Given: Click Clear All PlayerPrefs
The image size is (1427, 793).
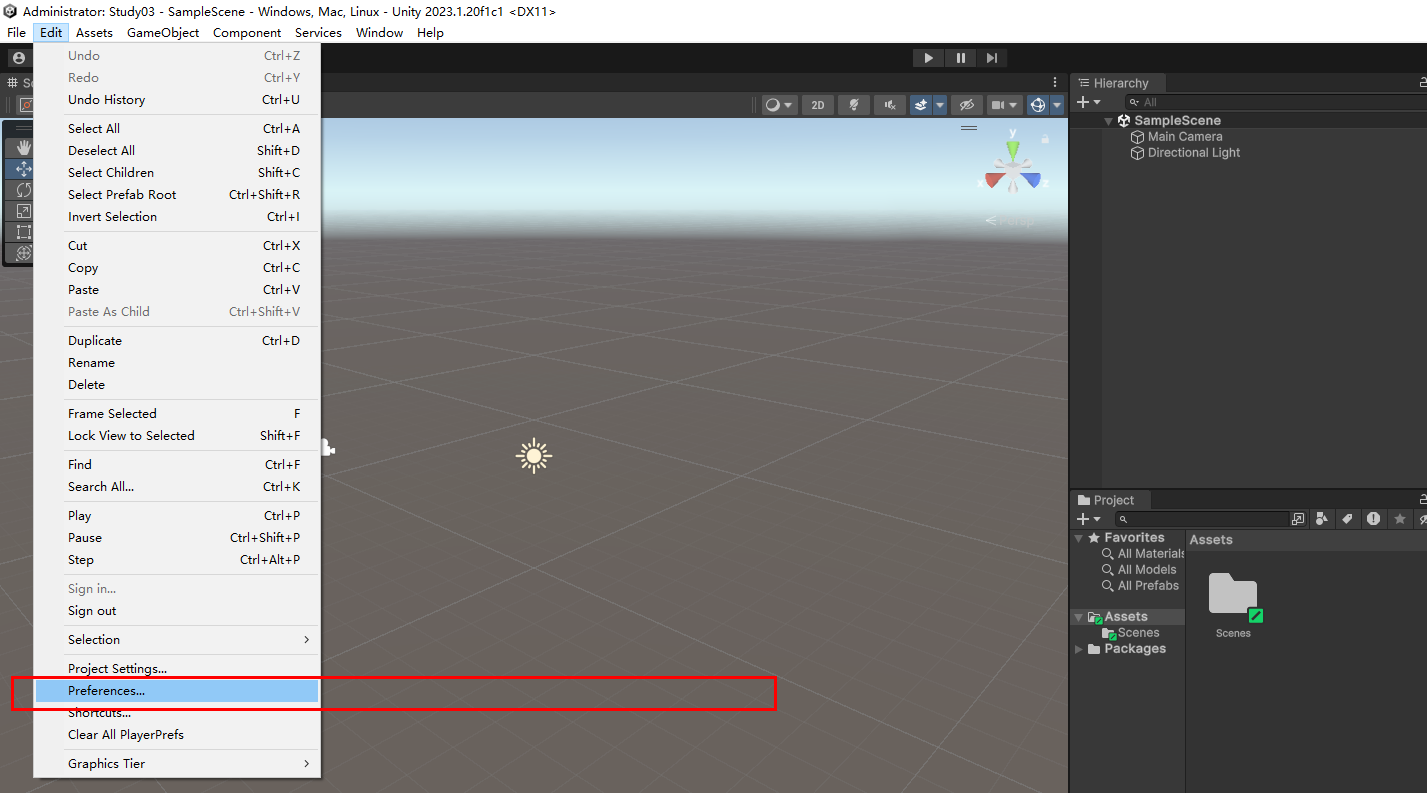Looking at the screenshot, I should (x=126, y=734).
